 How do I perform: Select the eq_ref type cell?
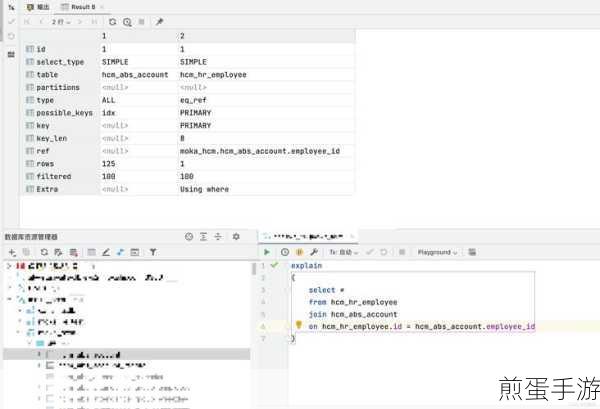pyautogui.click(x=266, y=100)
